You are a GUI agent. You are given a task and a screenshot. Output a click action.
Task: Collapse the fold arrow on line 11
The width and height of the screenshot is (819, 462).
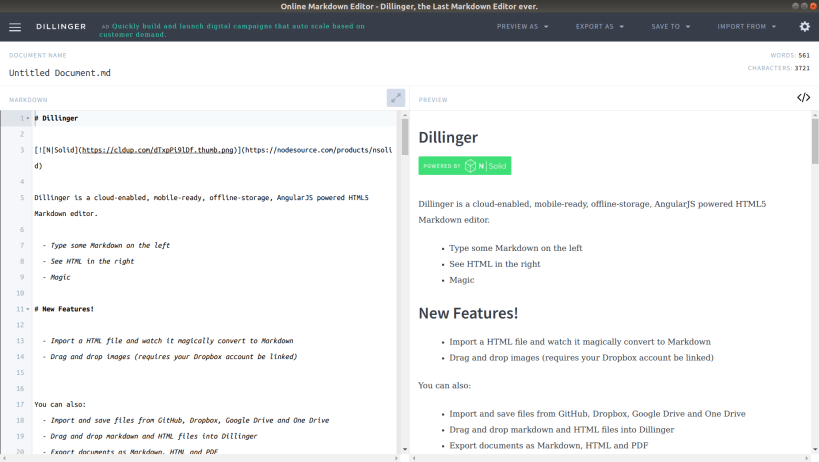point(28,309)
